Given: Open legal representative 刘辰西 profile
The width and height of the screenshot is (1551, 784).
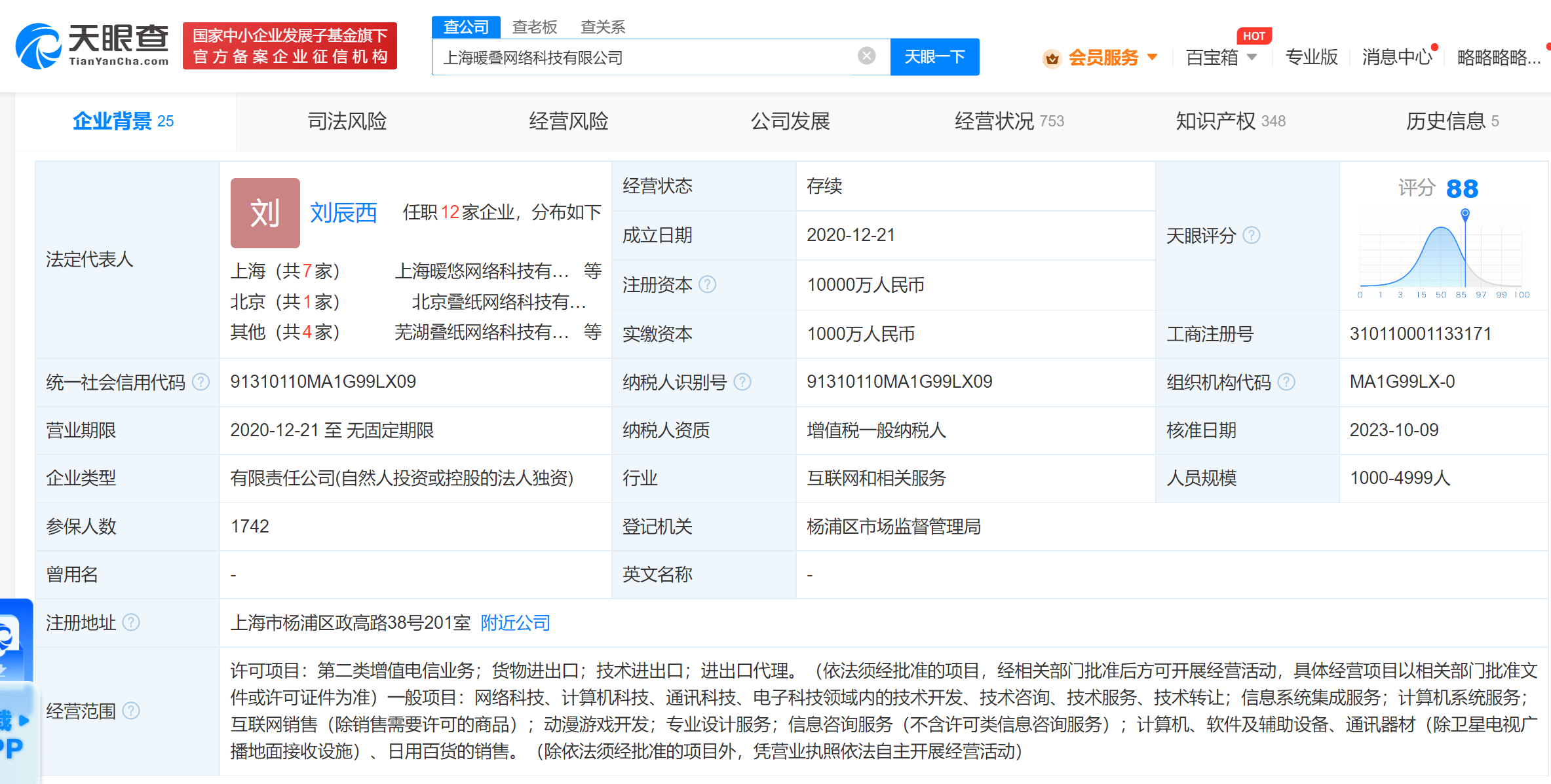Looking at the screenshot, I should 343,213.
